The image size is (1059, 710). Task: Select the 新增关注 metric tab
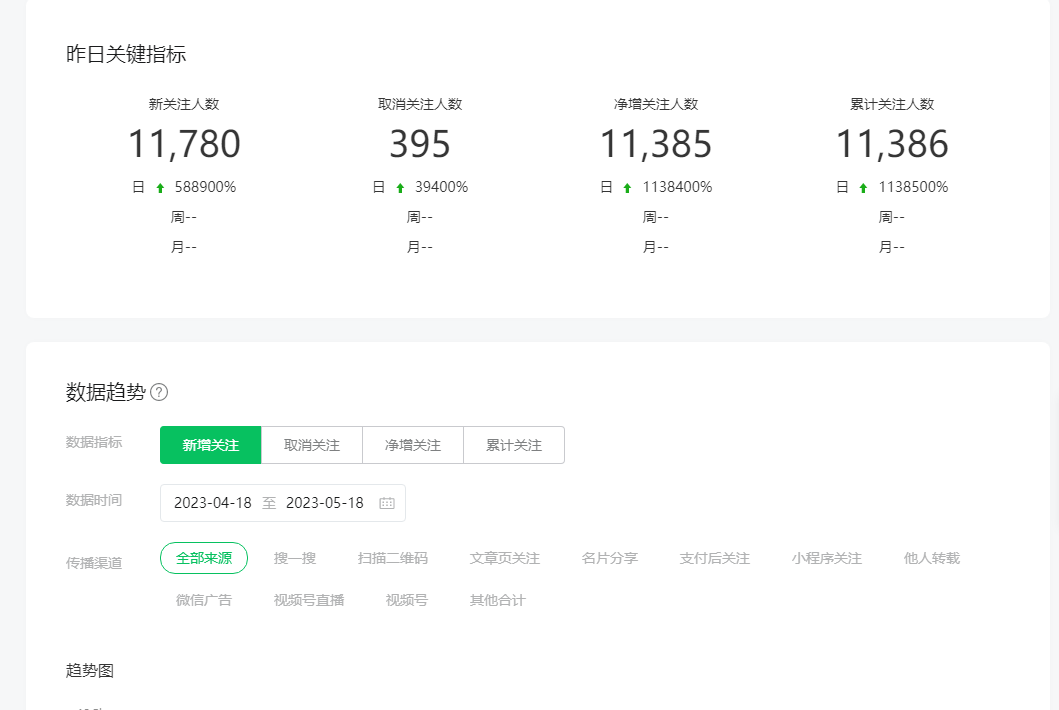pos(211,445)
